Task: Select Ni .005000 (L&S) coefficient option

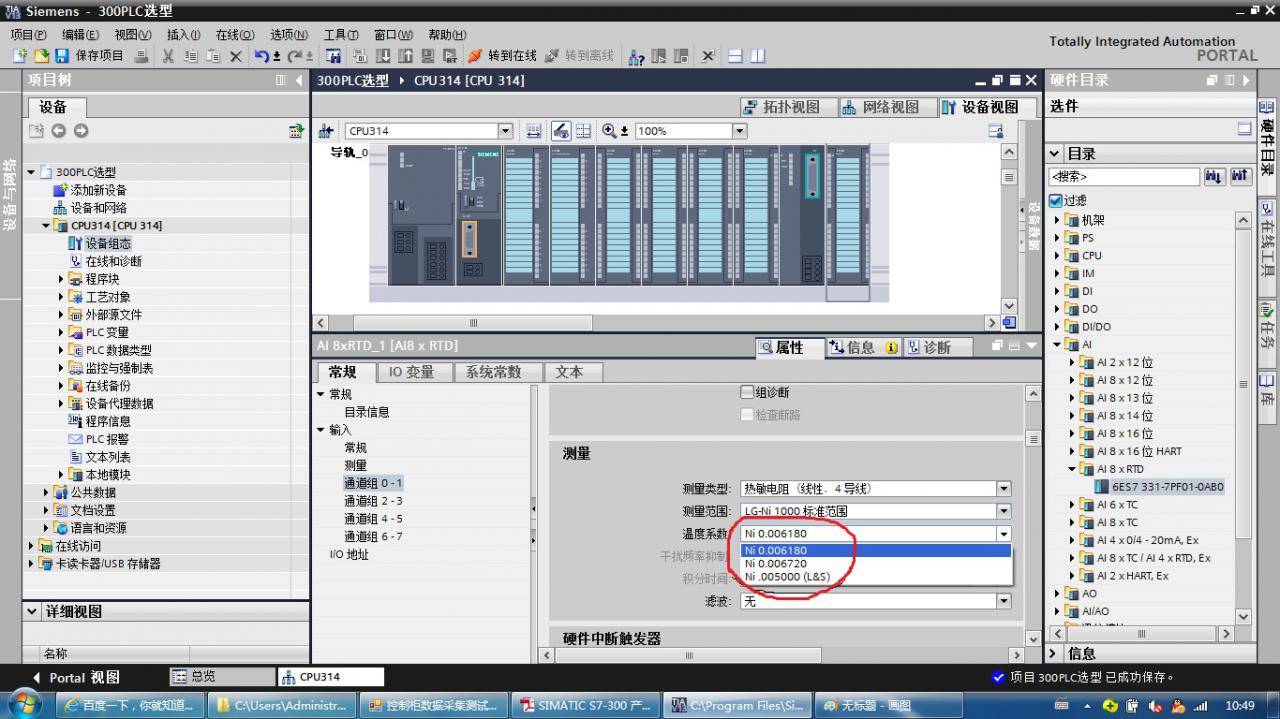Action: click(x=876, y=577)
